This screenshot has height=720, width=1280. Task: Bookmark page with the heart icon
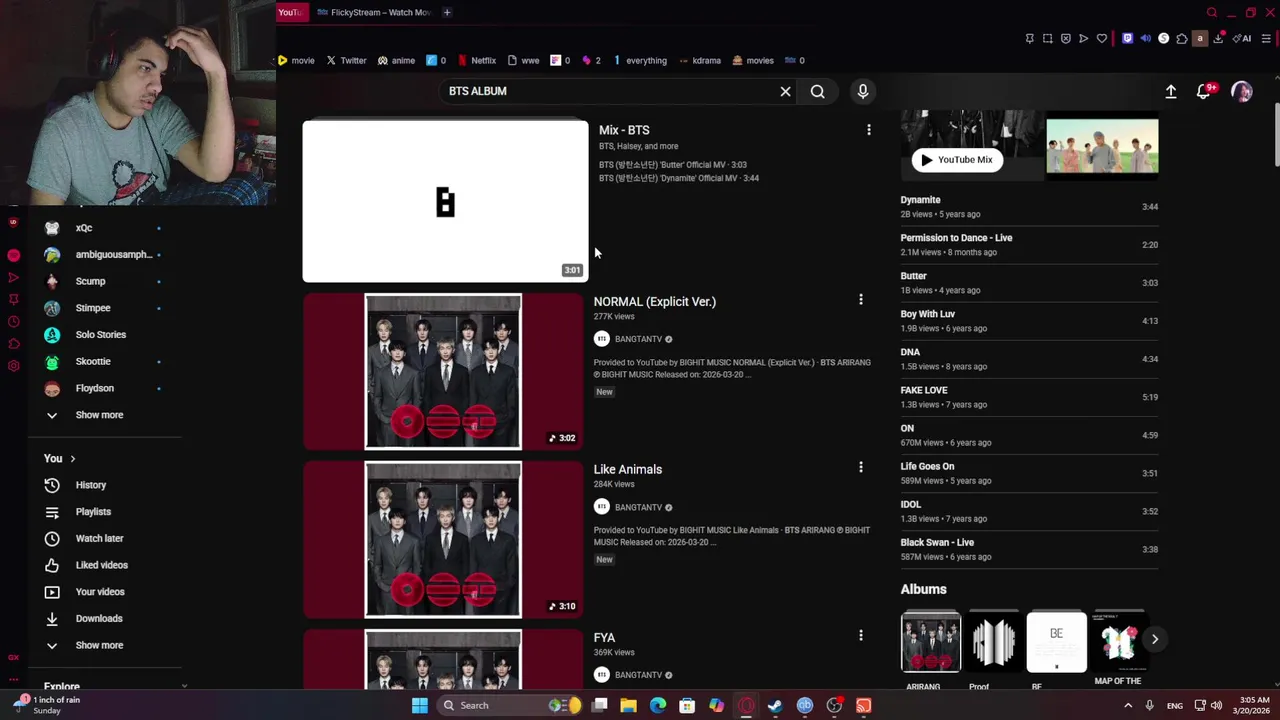point(1102,39)
